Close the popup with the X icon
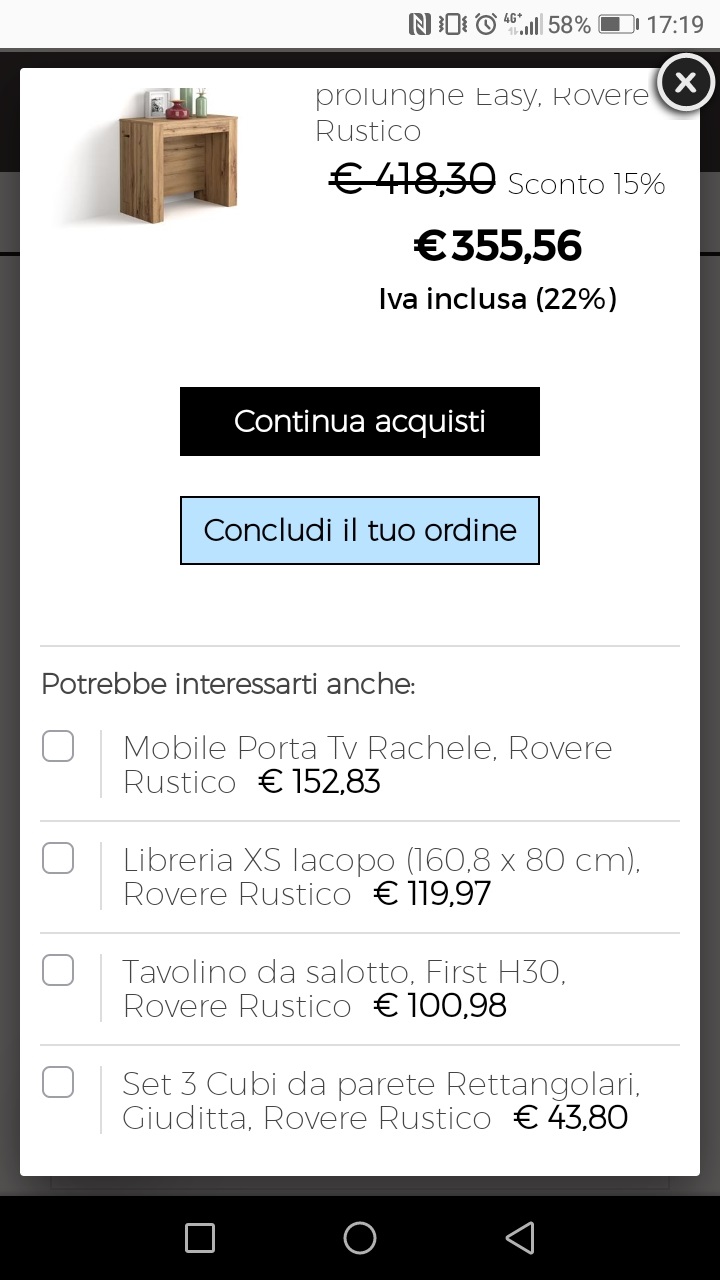This screenshot has height=1280, width=720. 685,83
